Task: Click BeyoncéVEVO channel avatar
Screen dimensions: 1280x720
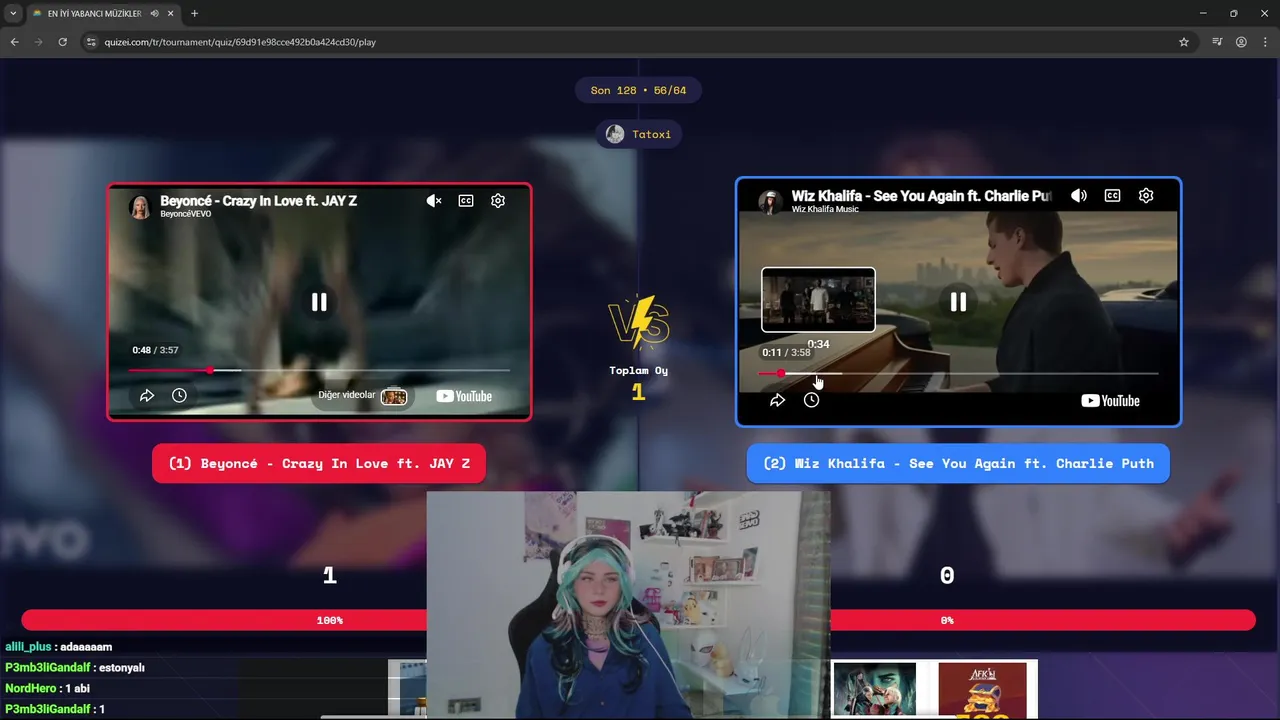Action: pyautogui.click(x=140, y=206)
